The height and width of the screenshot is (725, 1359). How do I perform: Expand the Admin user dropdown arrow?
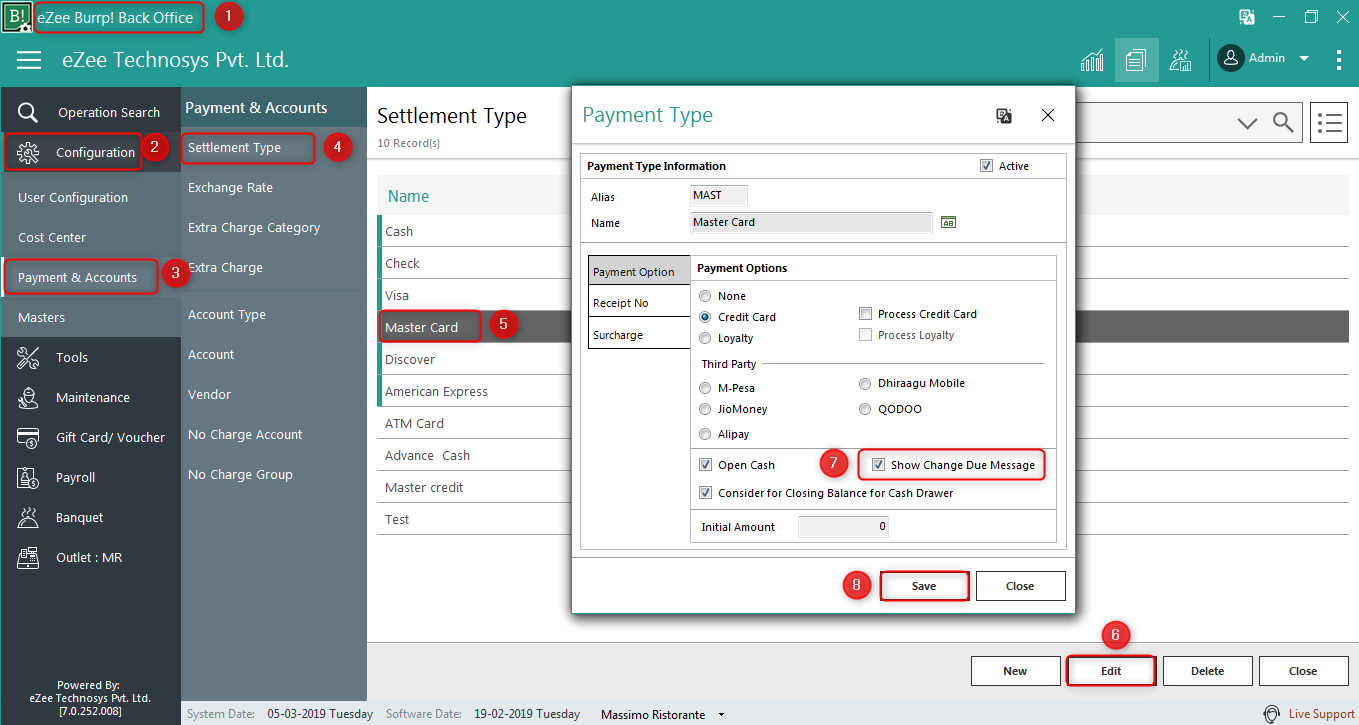click(x=1304, y=59)
